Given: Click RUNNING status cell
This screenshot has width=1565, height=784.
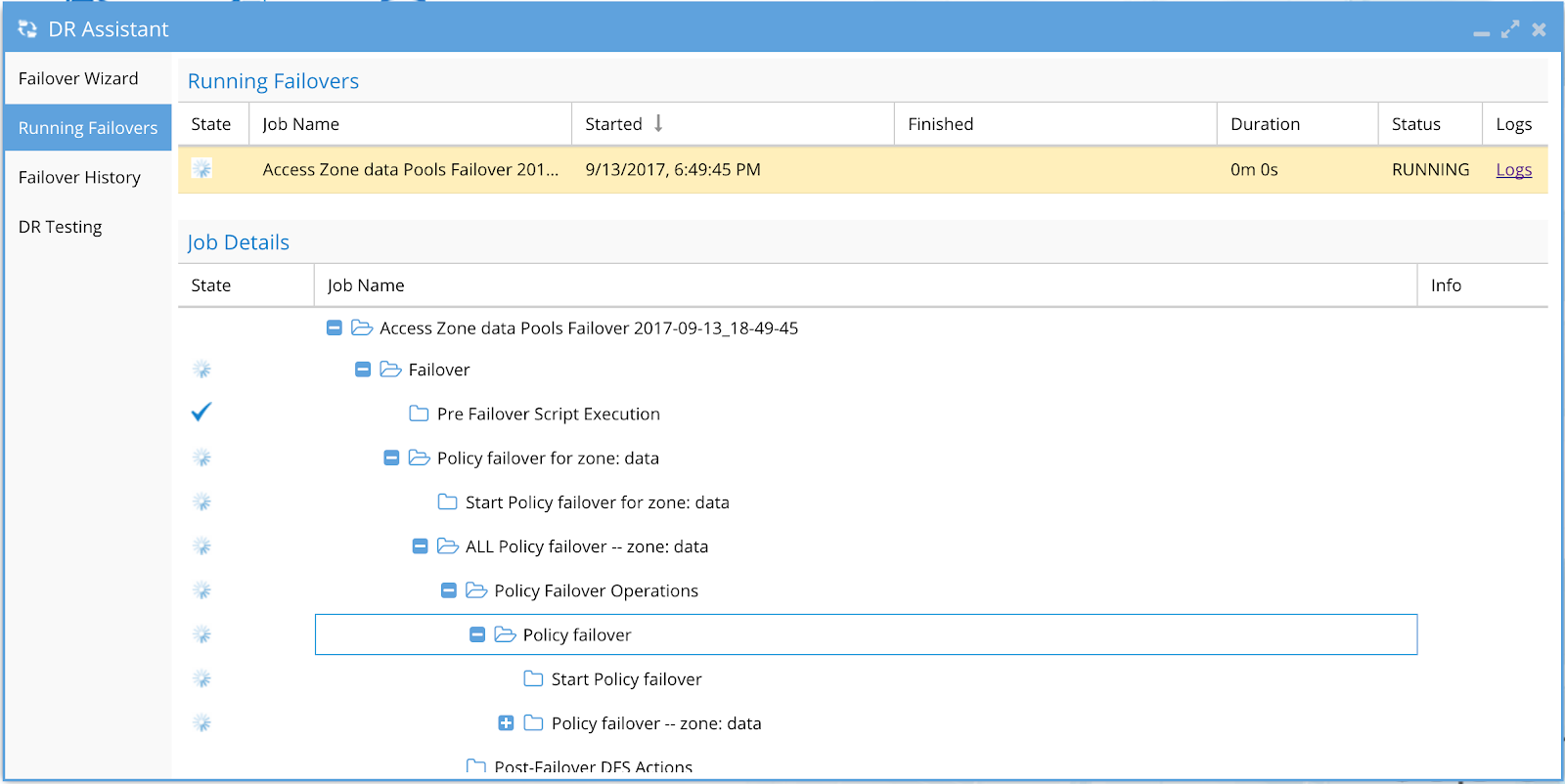Looking at the screenshot, I should point(1430,169).
